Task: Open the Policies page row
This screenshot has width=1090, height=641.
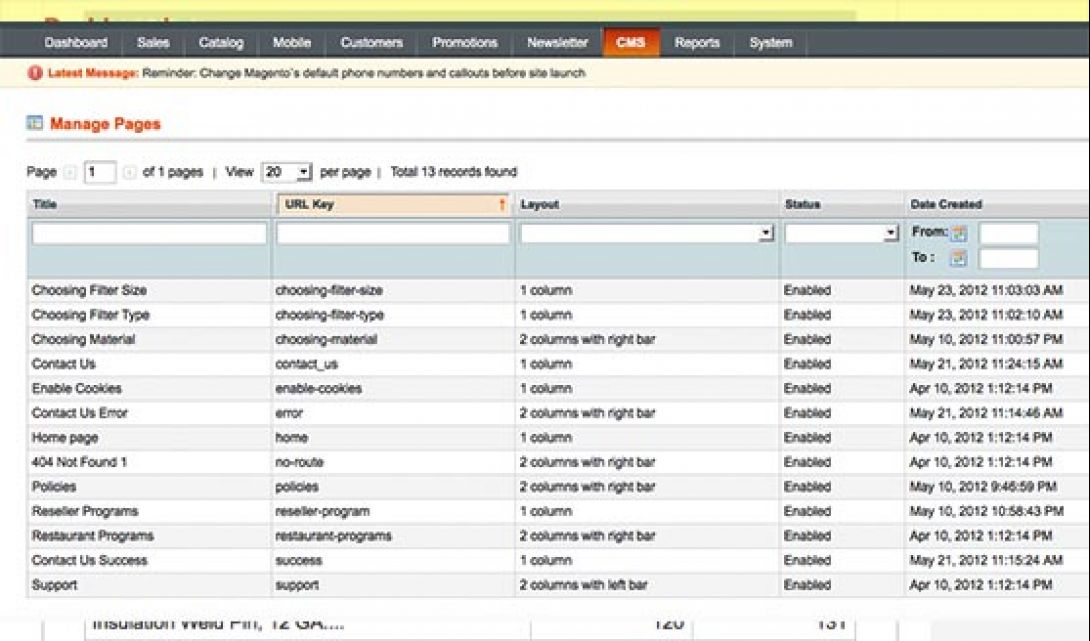Action: click(x=558, y=487)
